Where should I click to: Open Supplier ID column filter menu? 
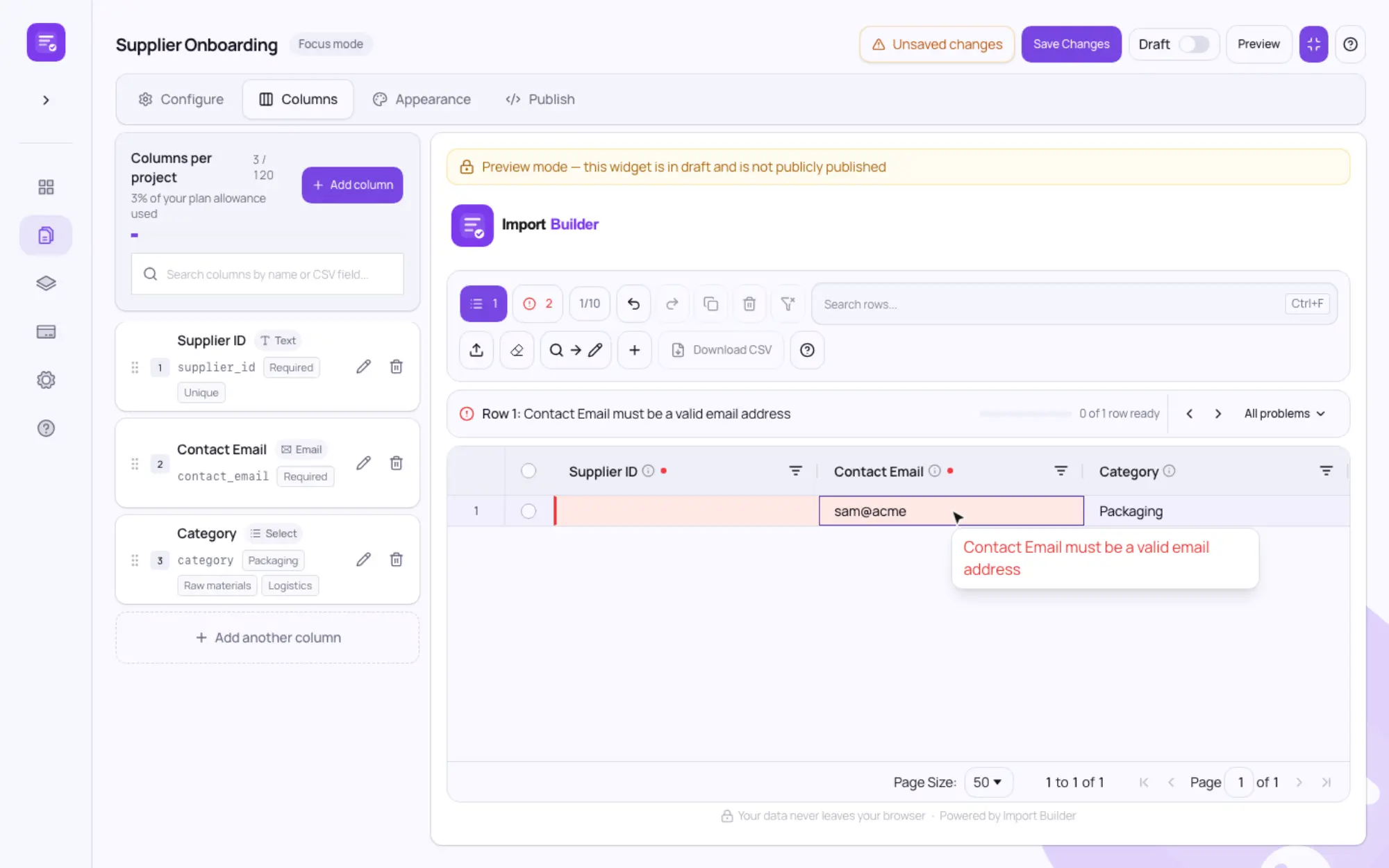[x=796, y=471]
